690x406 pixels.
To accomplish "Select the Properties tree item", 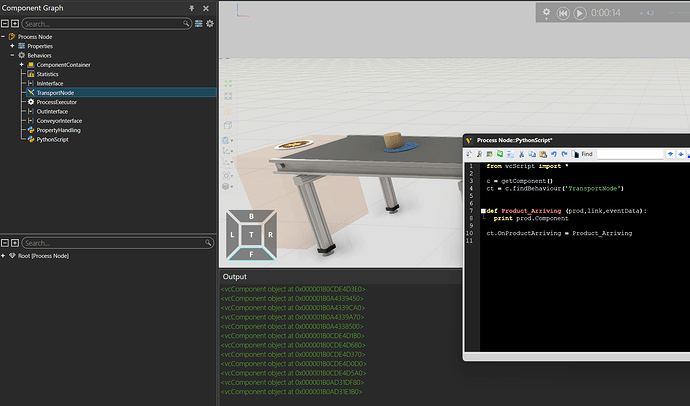I will (x=40, y=46).
